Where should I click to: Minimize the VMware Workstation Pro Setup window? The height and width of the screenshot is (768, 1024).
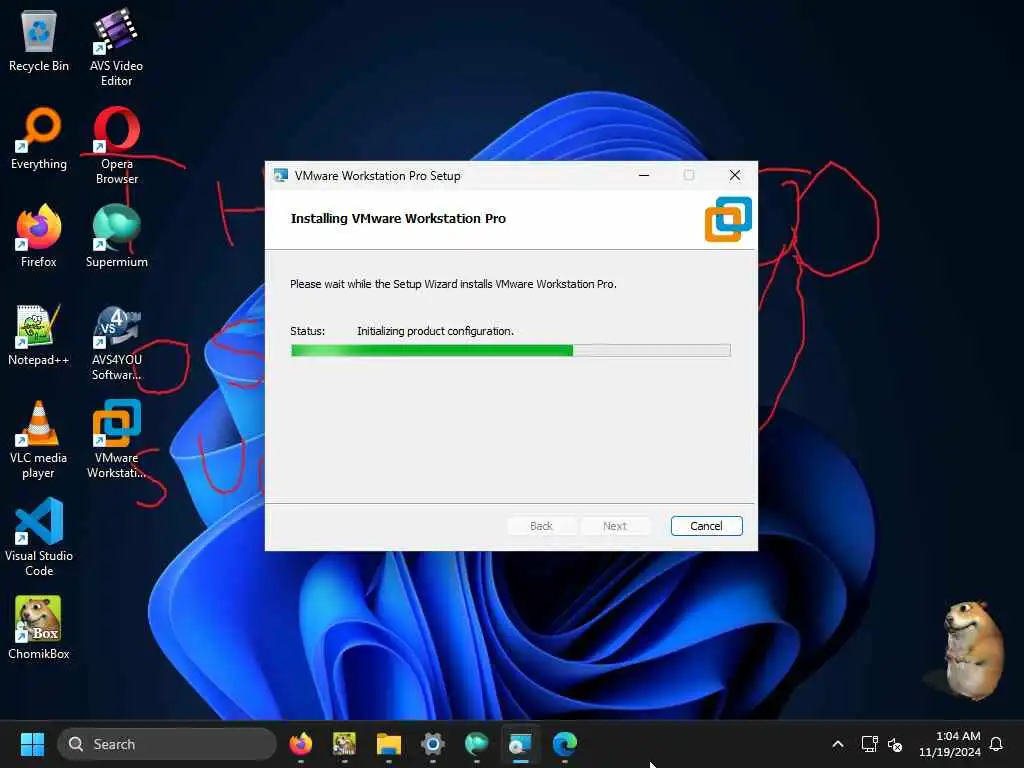644,175
